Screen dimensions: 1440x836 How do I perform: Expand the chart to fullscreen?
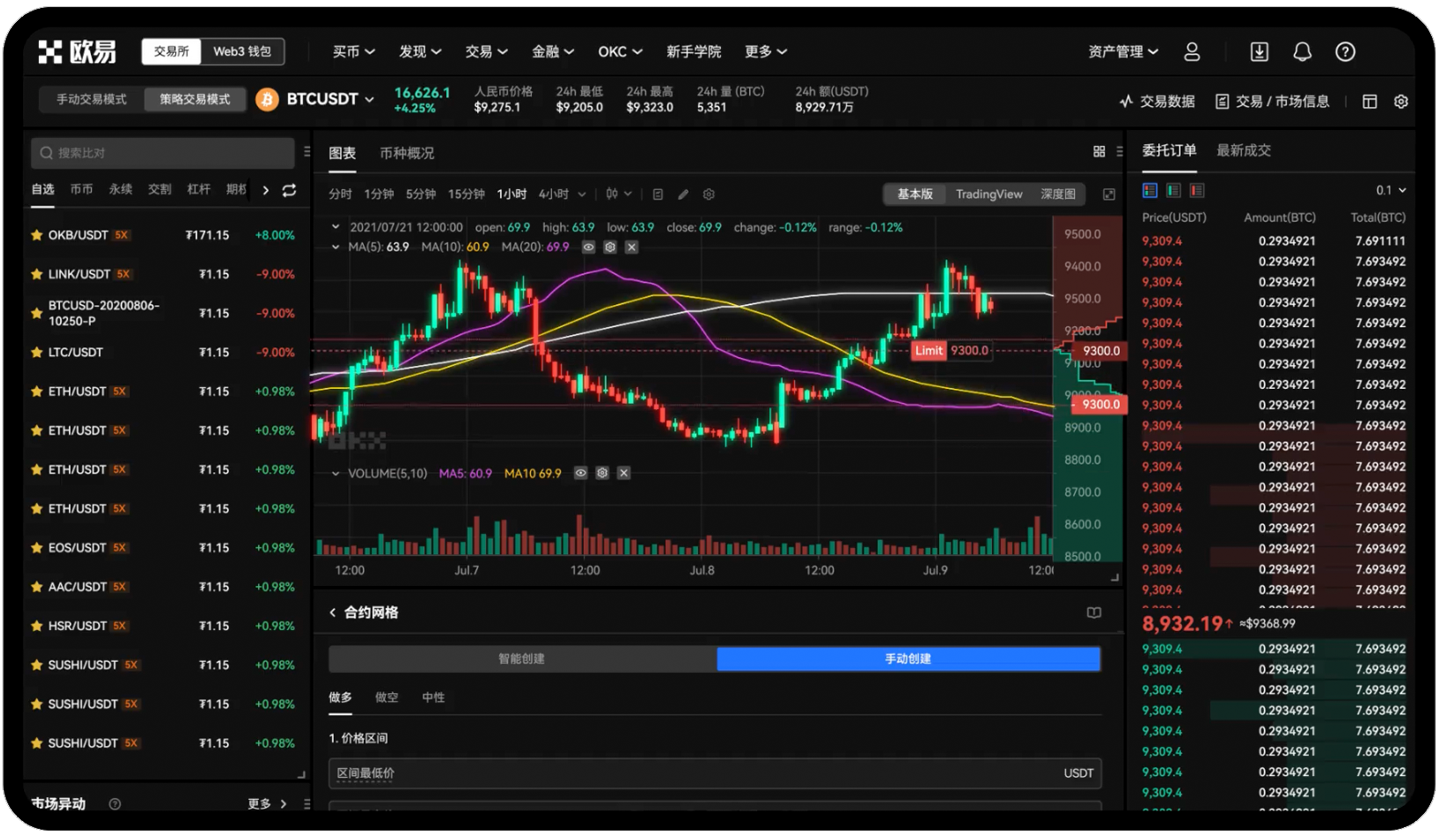1108,194
